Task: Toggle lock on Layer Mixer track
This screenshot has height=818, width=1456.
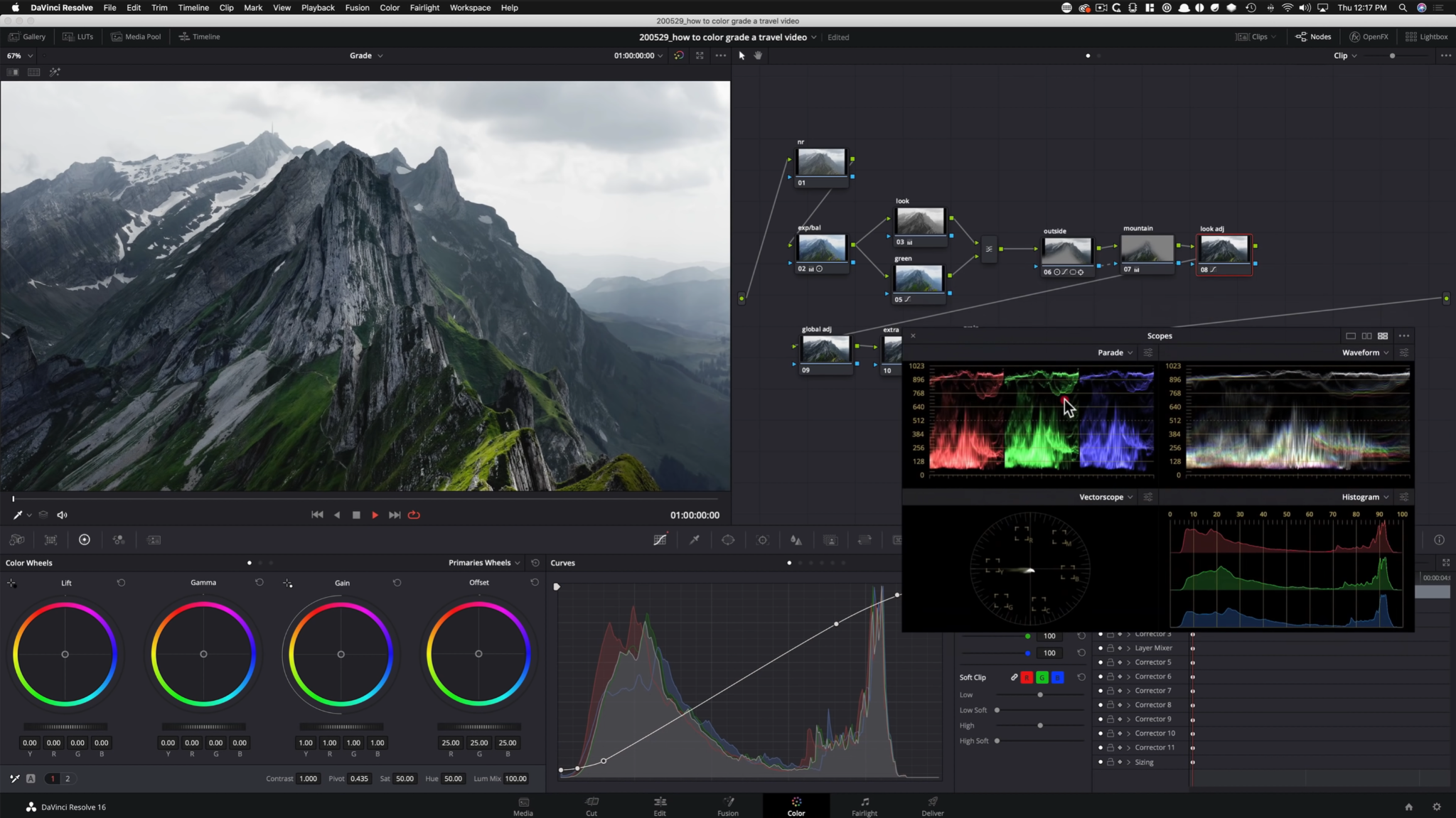Action: [1110, 648]
